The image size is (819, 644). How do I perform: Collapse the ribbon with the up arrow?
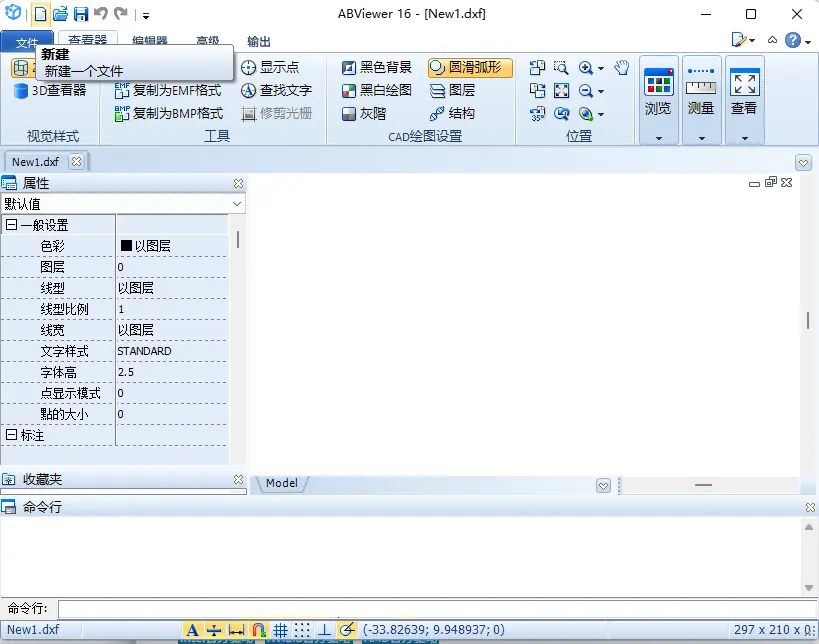pos(772,40)
